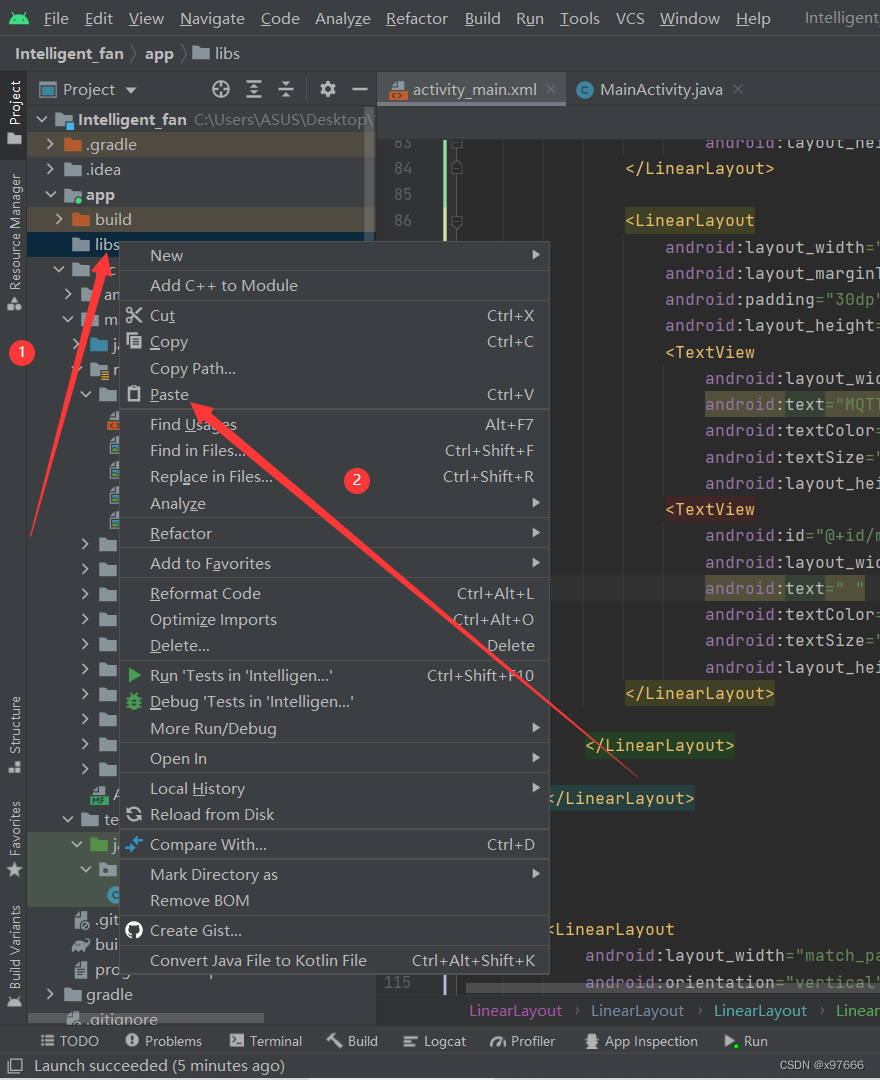
Task: Open the Navigate menu
Action: pos(212,19)
